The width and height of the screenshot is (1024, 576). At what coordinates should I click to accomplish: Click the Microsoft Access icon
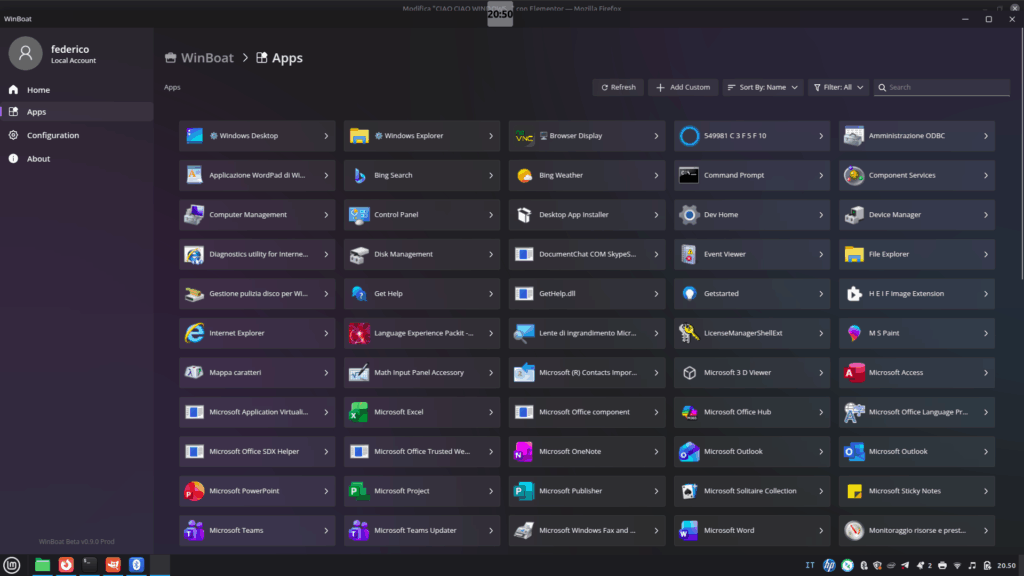tap(853, 372)
